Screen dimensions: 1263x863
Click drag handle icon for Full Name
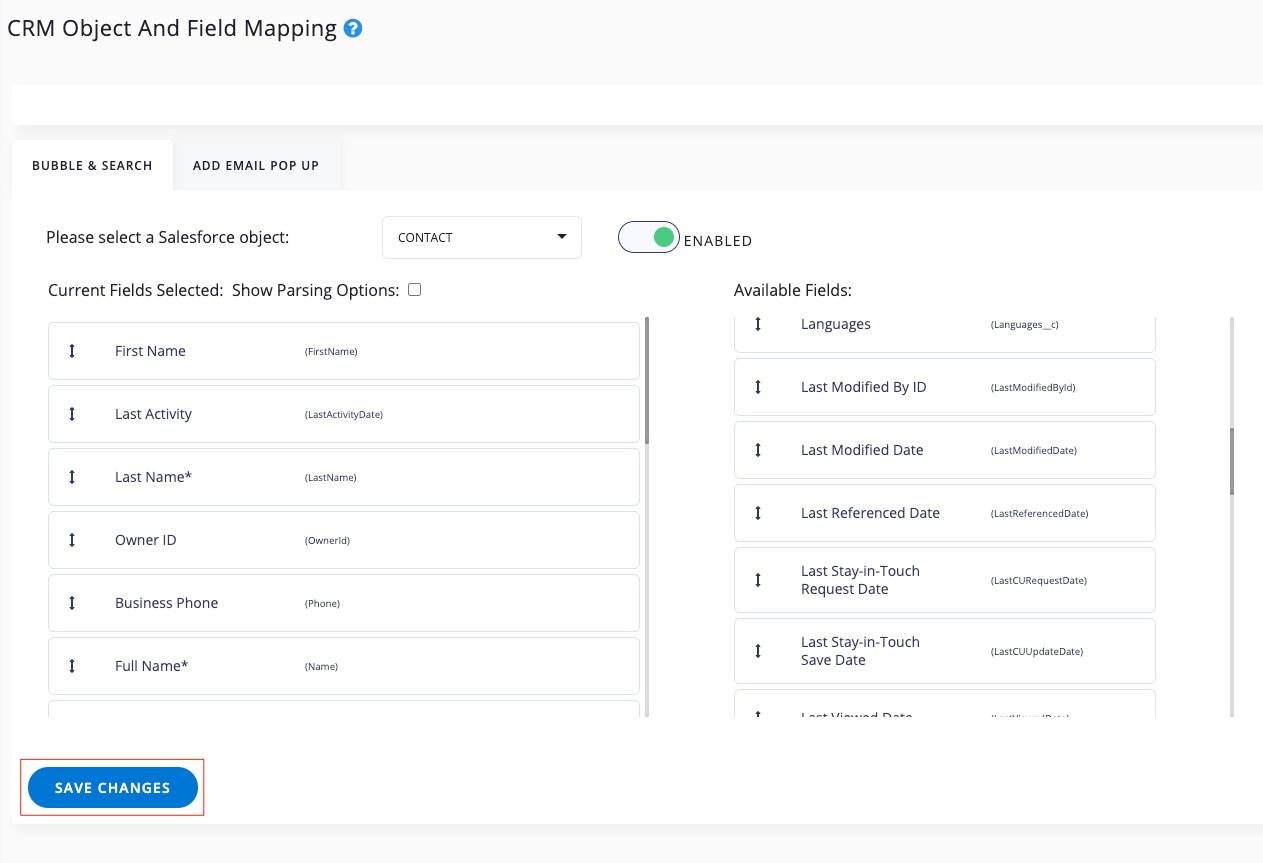tap(72, 666)
